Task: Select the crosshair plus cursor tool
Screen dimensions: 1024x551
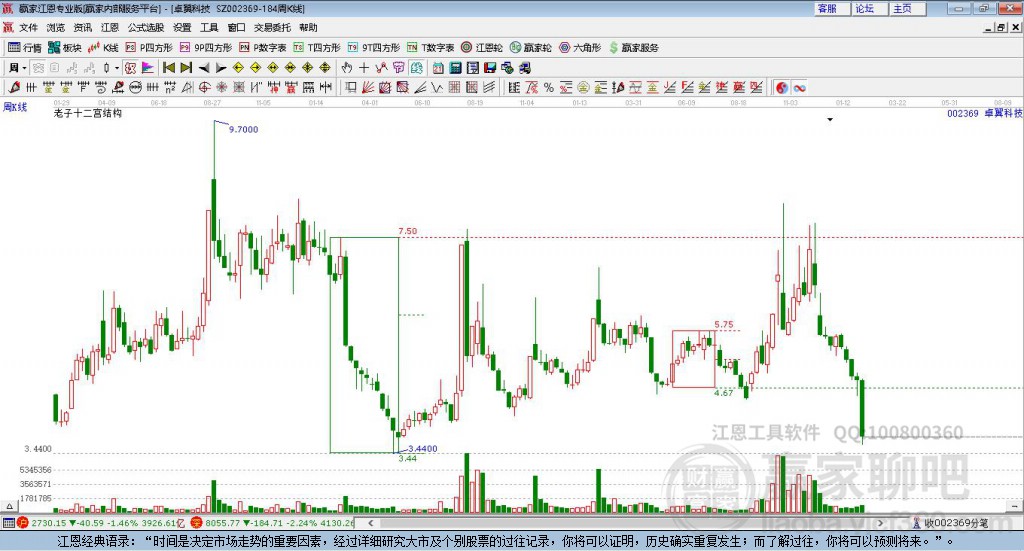Action: [x=364, y=68]
